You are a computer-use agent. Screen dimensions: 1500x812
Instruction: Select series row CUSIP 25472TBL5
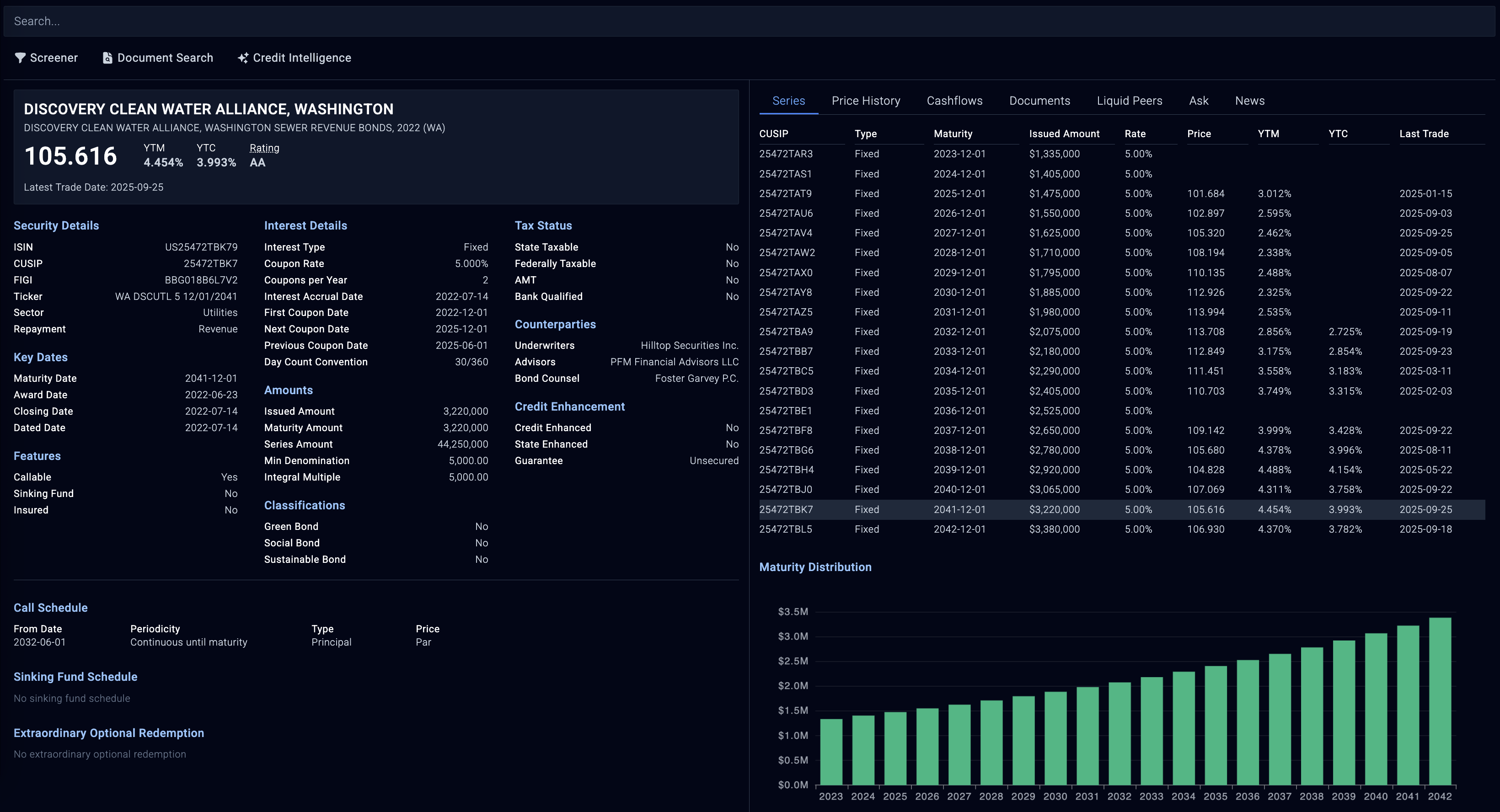tap(786, 529)
